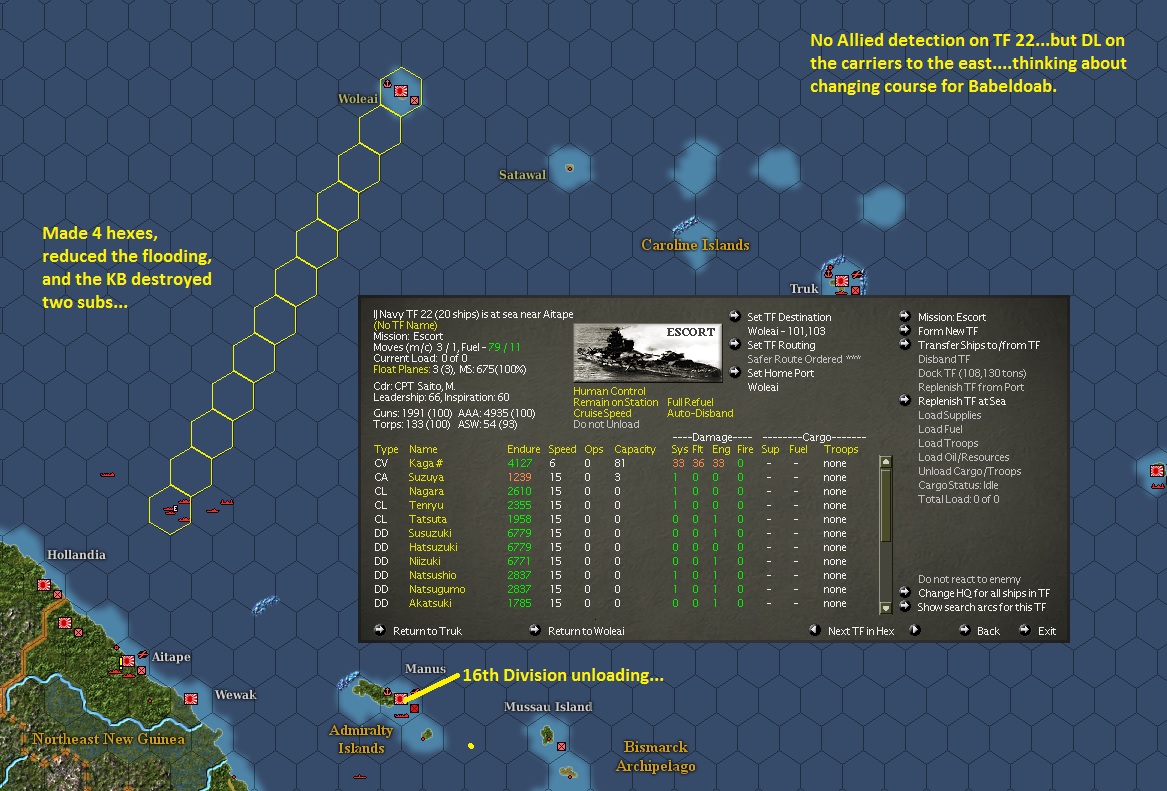
Task: Open destroyer Hatsuzuki details
Action: tap(433, 547)
